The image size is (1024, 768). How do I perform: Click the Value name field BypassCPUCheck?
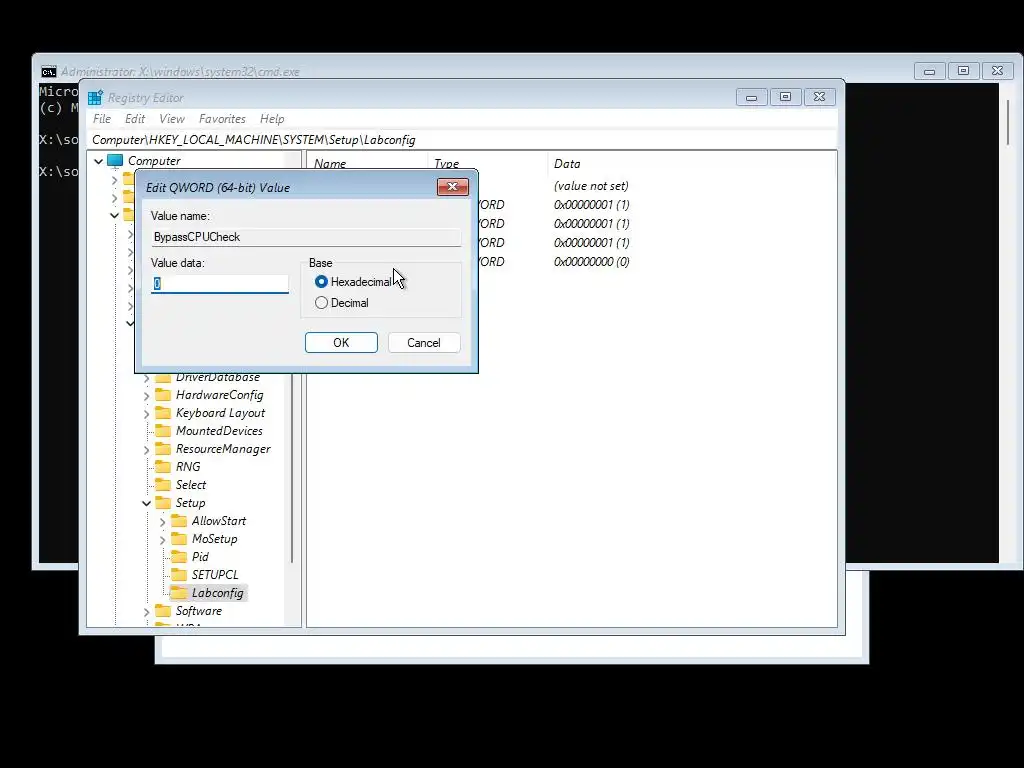coord(306,237)
